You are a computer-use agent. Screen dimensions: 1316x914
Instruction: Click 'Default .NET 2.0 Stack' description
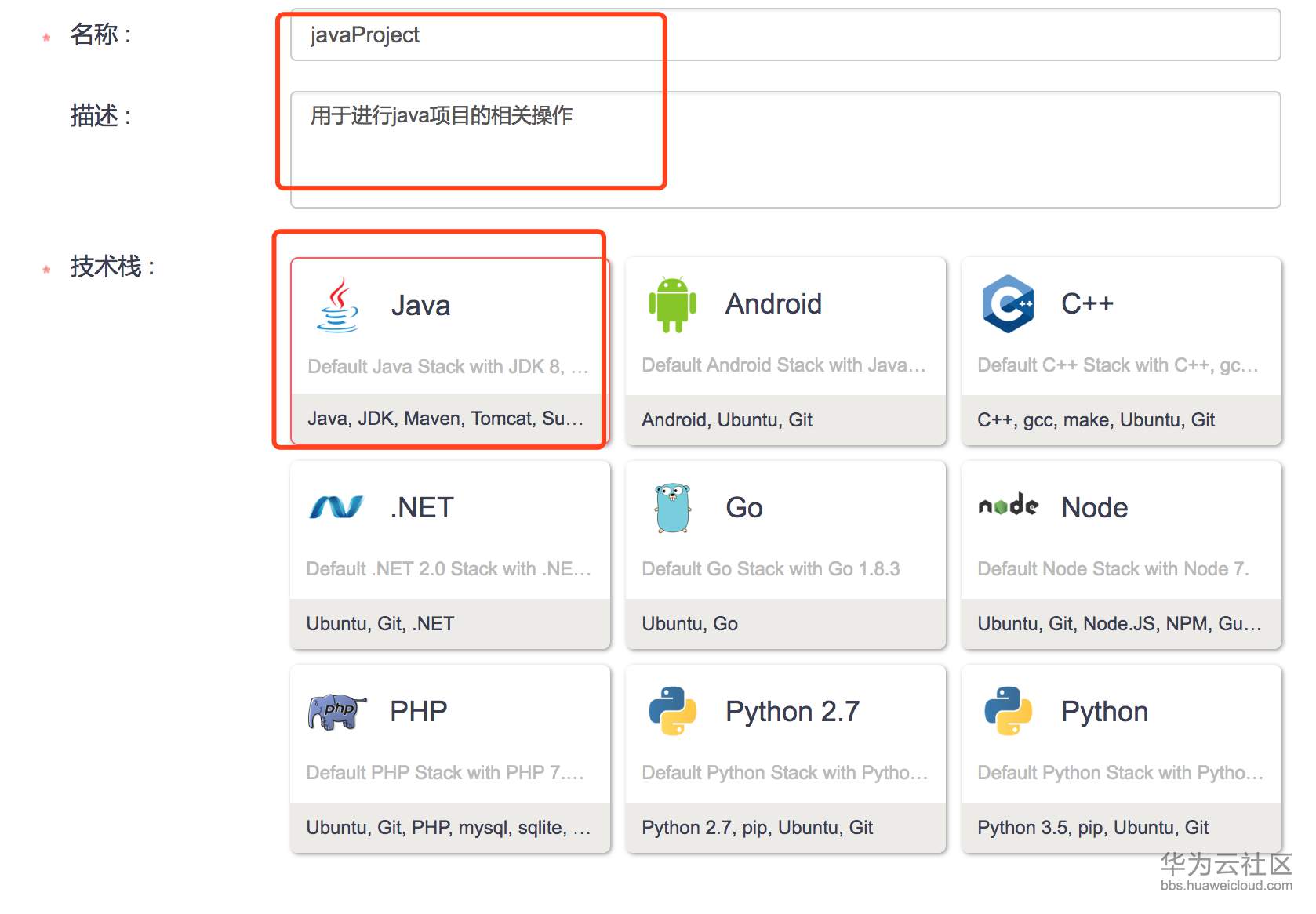(x=449, y=569)
